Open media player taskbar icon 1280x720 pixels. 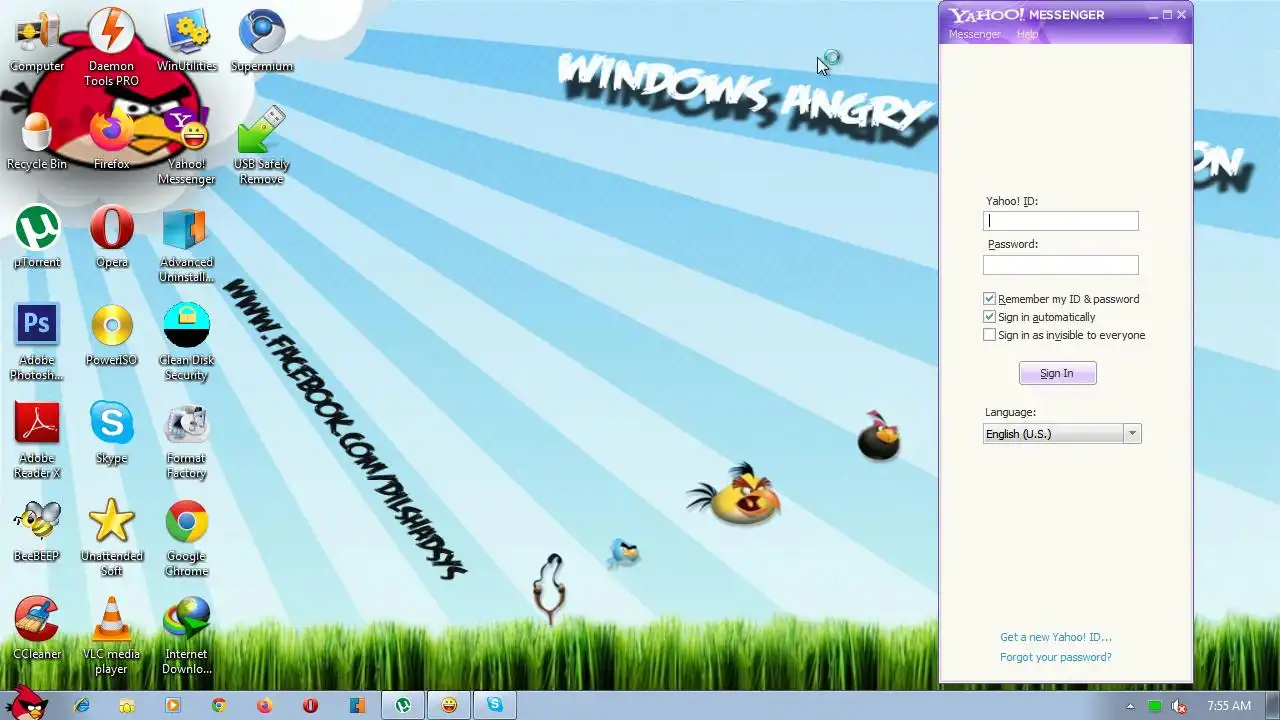(173, 705)
